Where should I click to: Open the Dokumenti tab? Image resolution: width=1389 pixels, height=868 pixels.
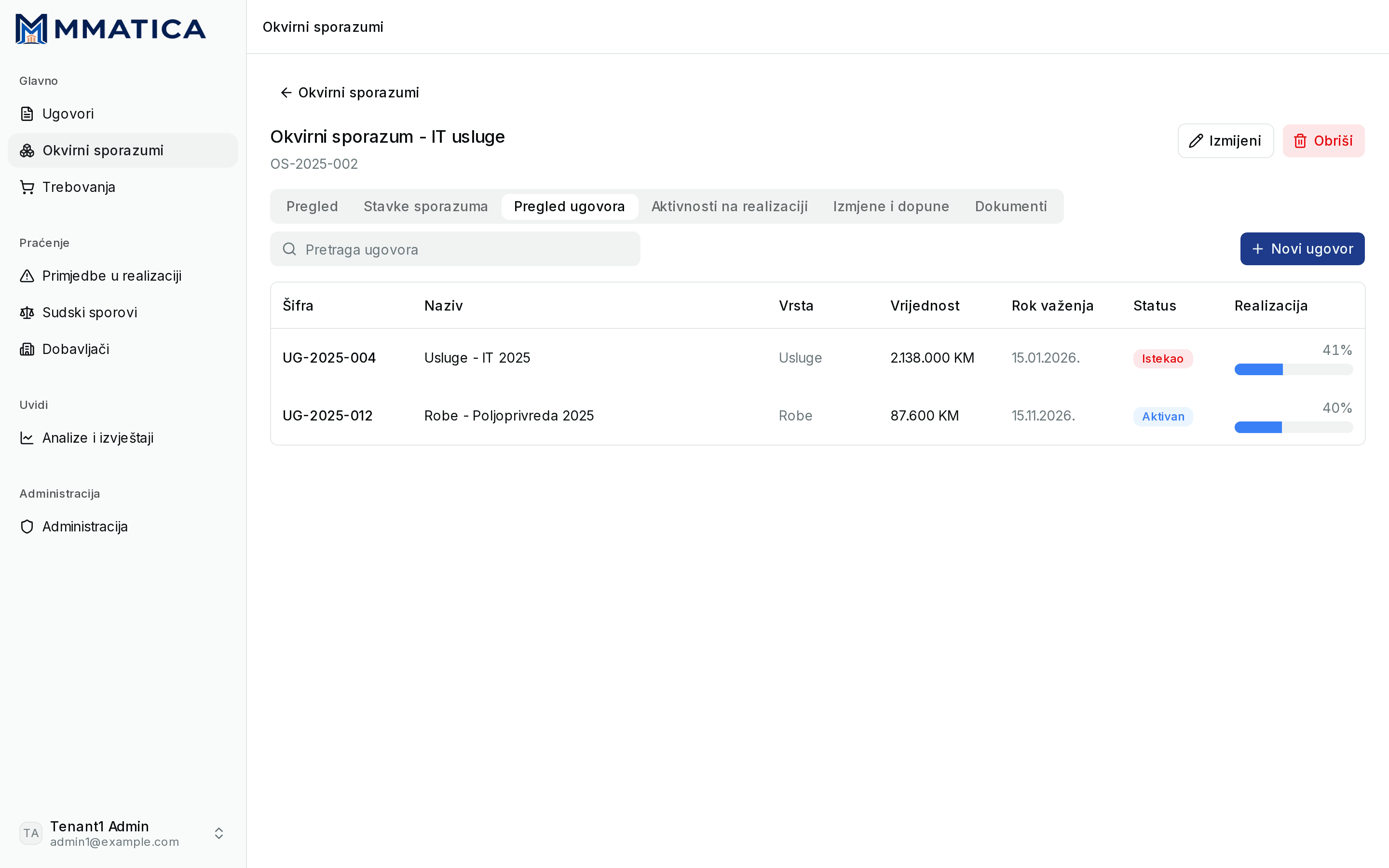point(1011,207)
